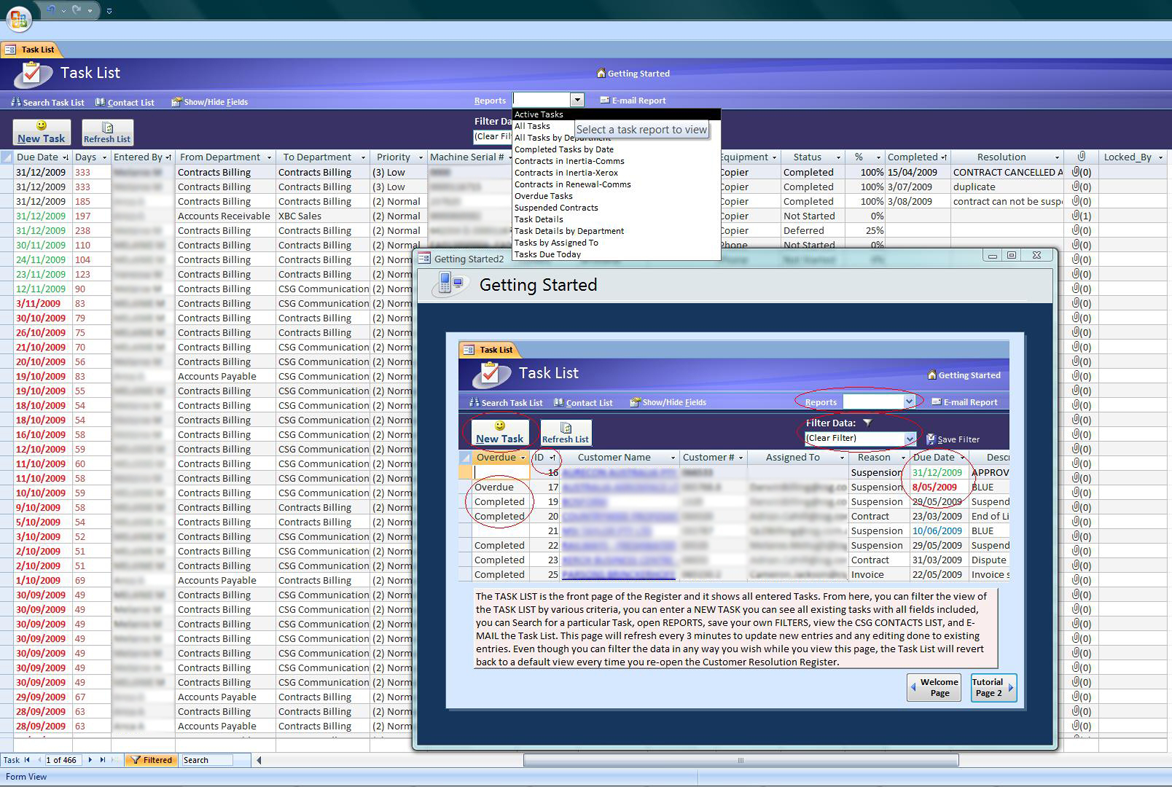Jump to last record in navigator
The width and height of the screenshot is (1172, 787).
coord(102,760)
